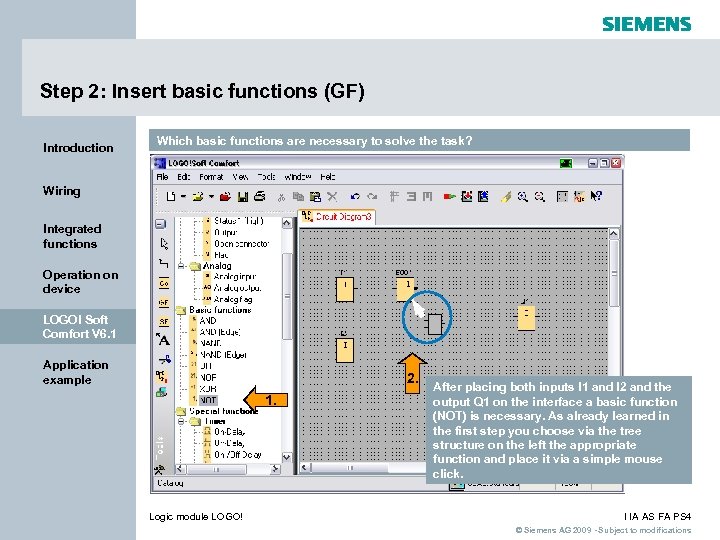Image resolution: width=720 pixels, height=540 pixels.
Task: Open the Edit menu
Action: click(x=184, y=177)
